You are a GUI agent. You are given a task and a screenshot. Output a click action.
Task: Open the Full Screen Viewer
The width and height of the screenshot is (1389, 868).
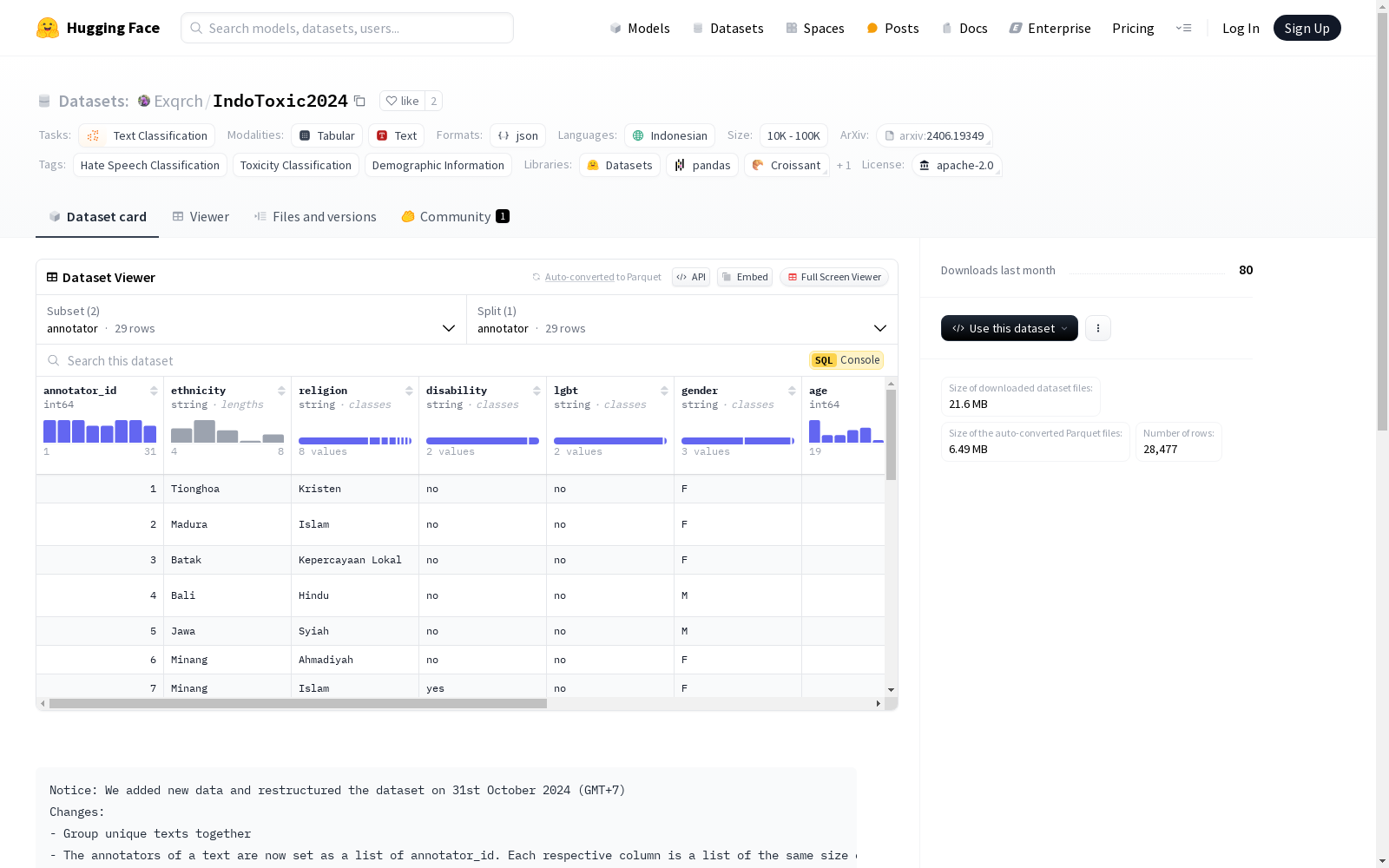(x=834, y=277)
